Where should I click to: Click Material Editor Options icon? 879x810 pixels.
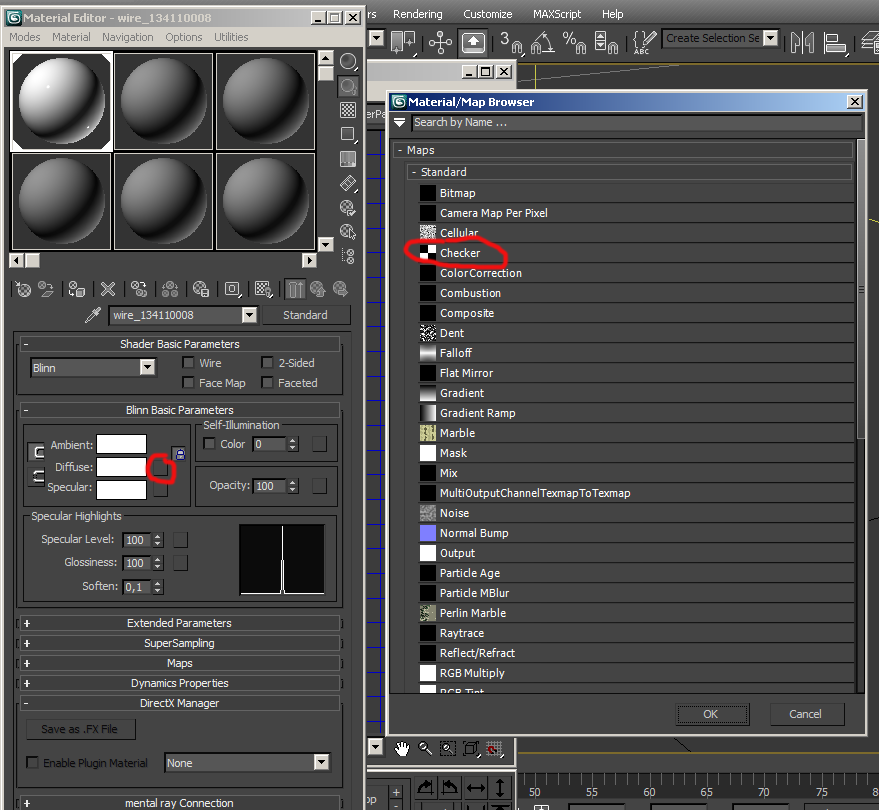point(348,208)
